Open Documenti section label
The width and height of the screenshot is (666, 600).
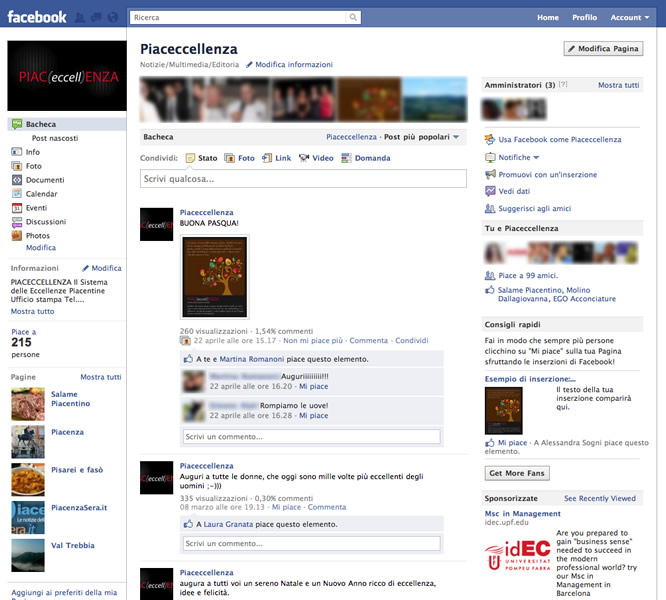pos(45,180)
